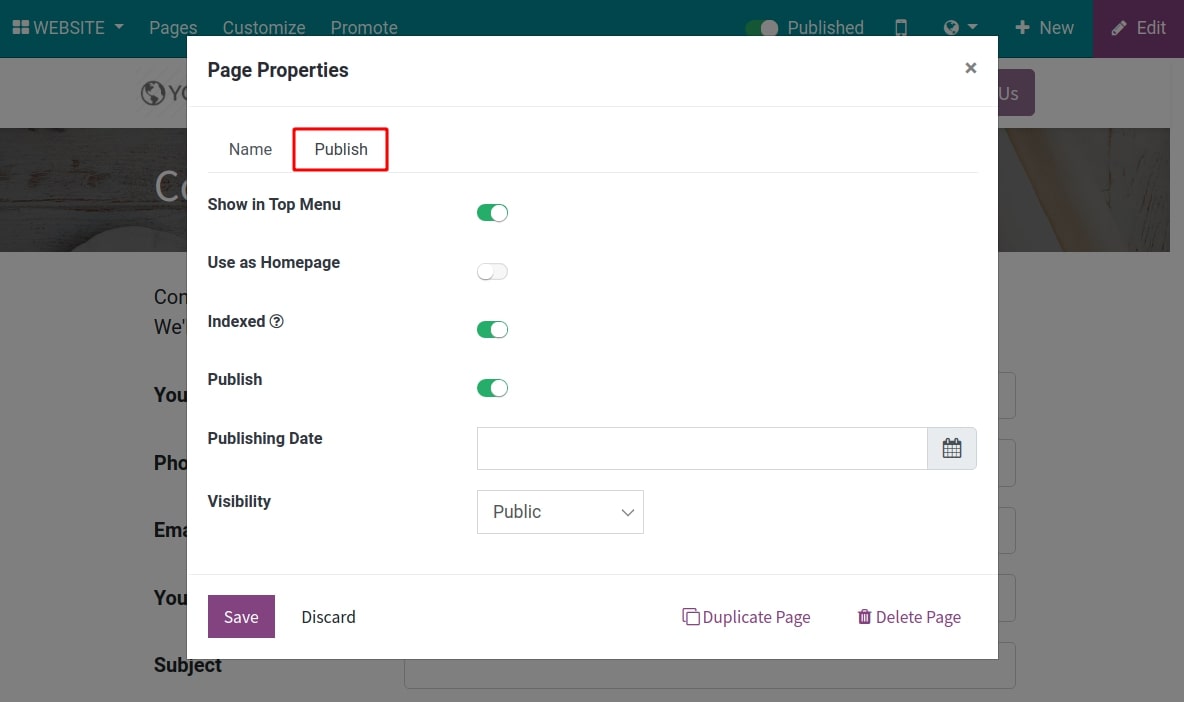Viewport: 1184px width, 702px height.
Task: Click the Publishing Date input field
Action: 700,448
